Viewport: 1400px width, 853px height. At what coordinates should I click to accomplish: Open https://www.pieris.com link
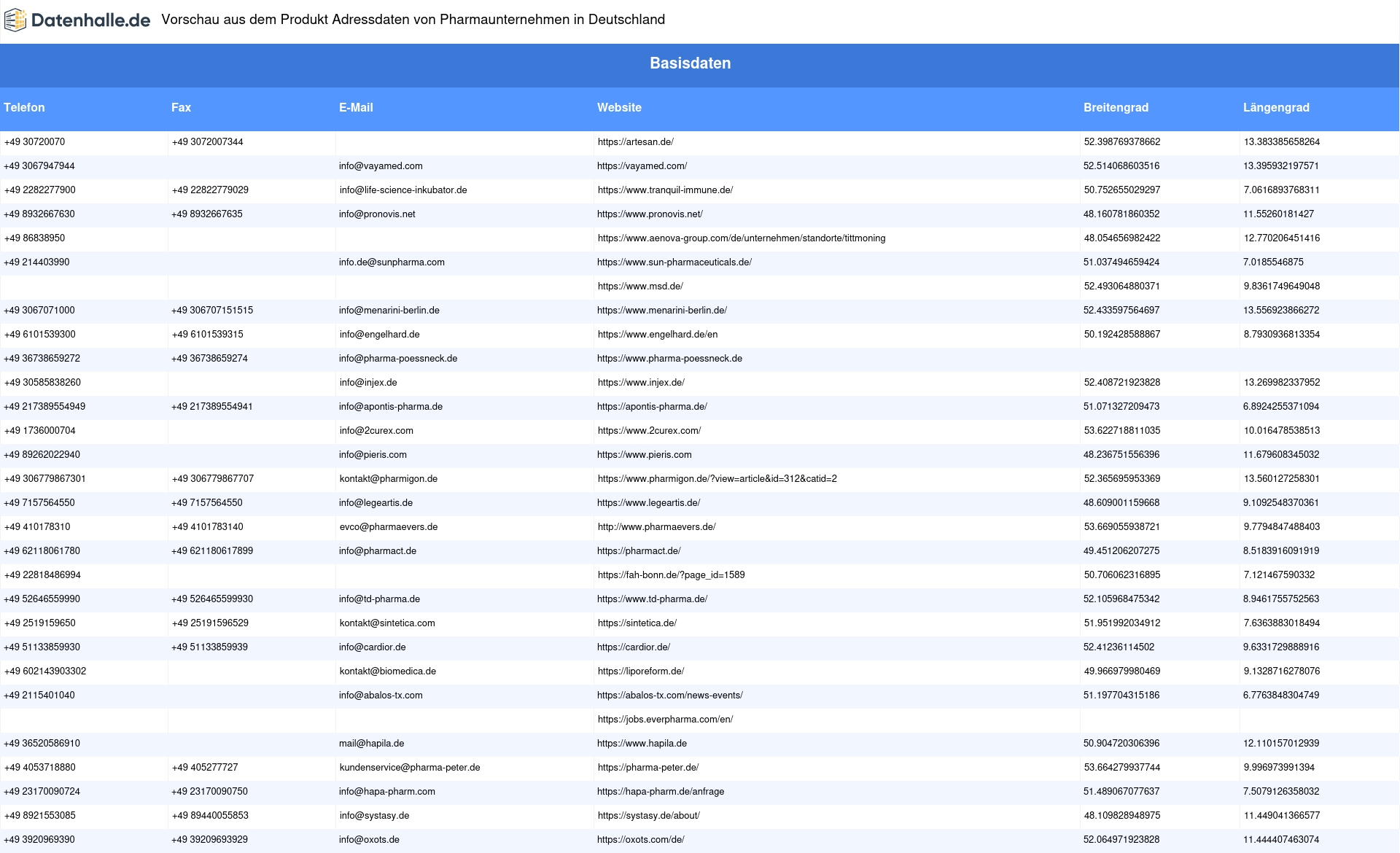(645, 455)
